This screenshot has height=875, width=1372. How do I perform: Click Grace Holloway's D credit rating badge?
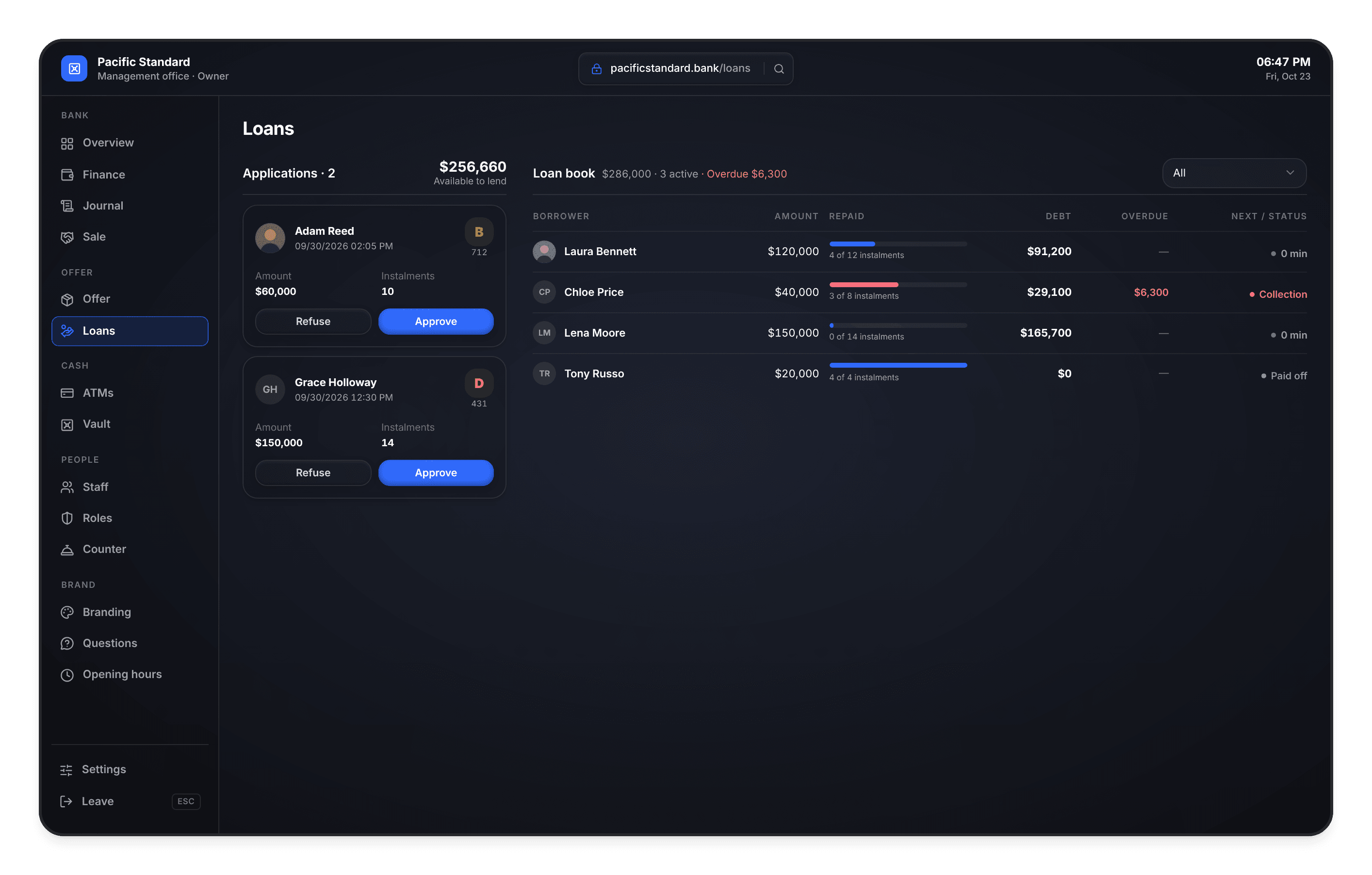click(479, 383)
